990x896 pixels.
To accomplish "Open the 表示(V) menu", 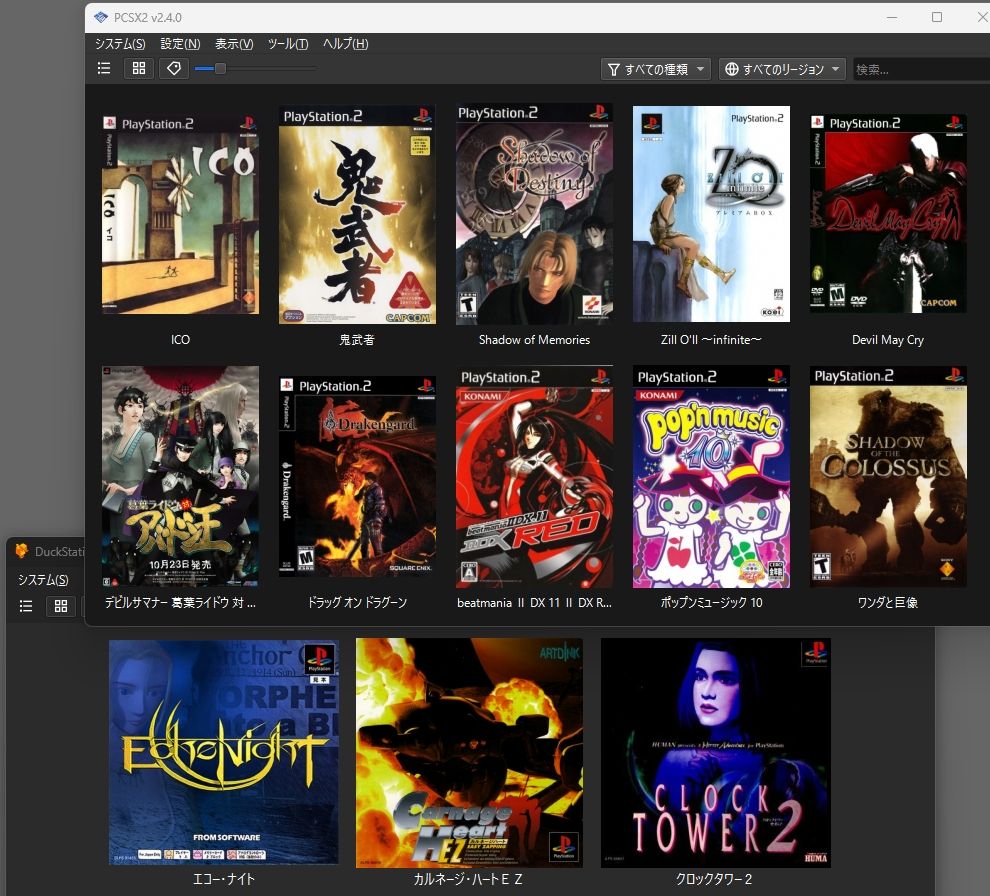I will click(234, 44).
